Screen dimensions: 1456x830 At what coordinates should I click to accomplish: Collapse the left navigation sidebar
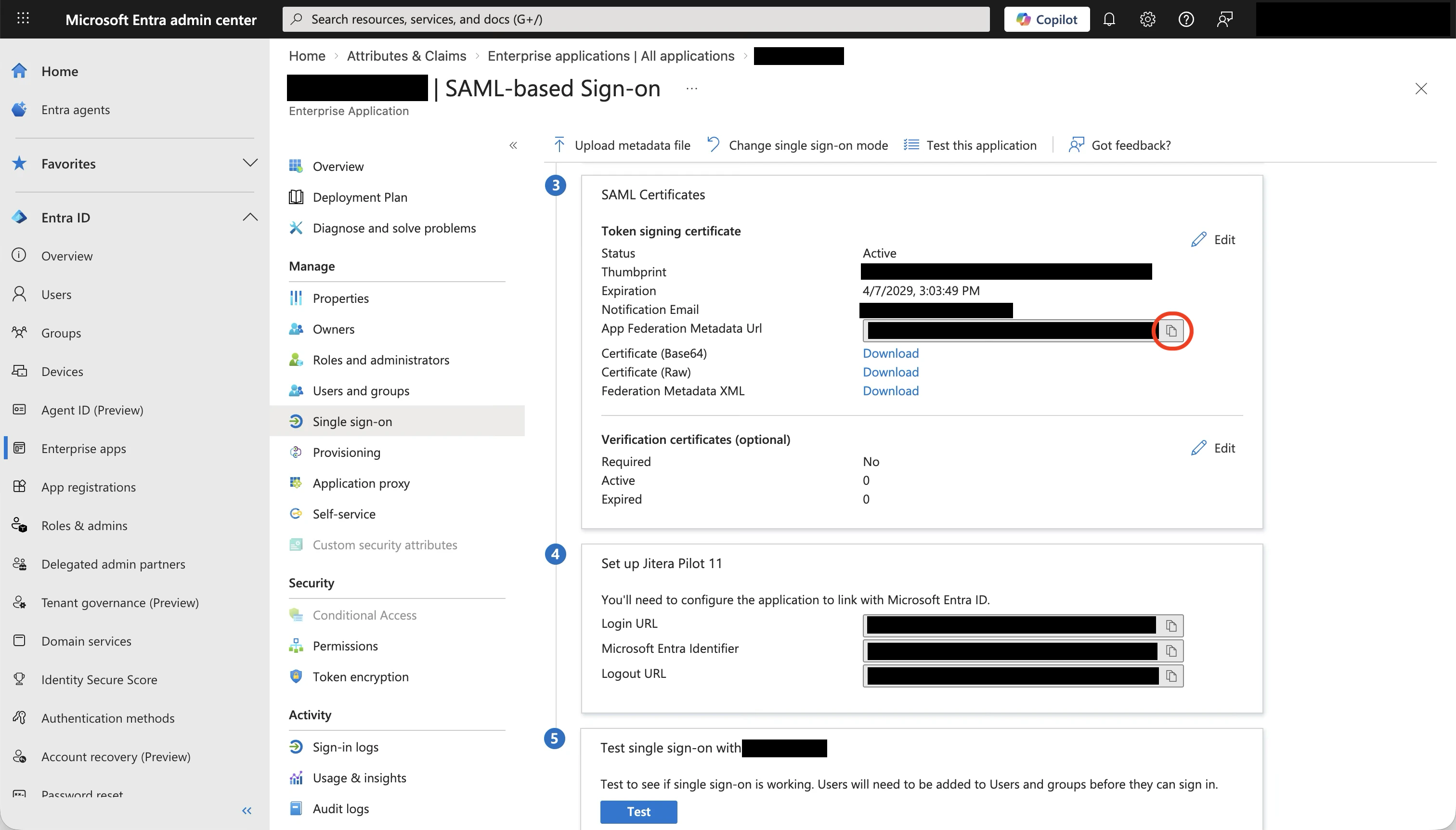point(247,811)
